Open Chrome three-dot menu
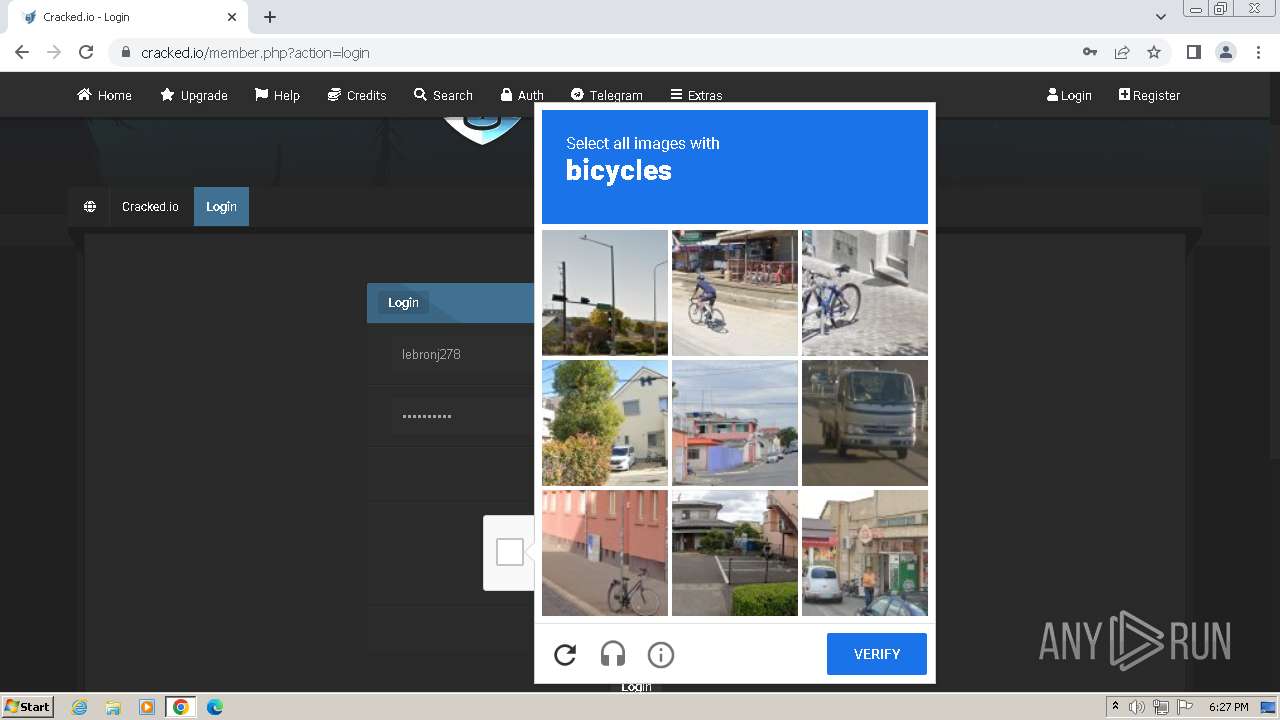 point(1257,52)
